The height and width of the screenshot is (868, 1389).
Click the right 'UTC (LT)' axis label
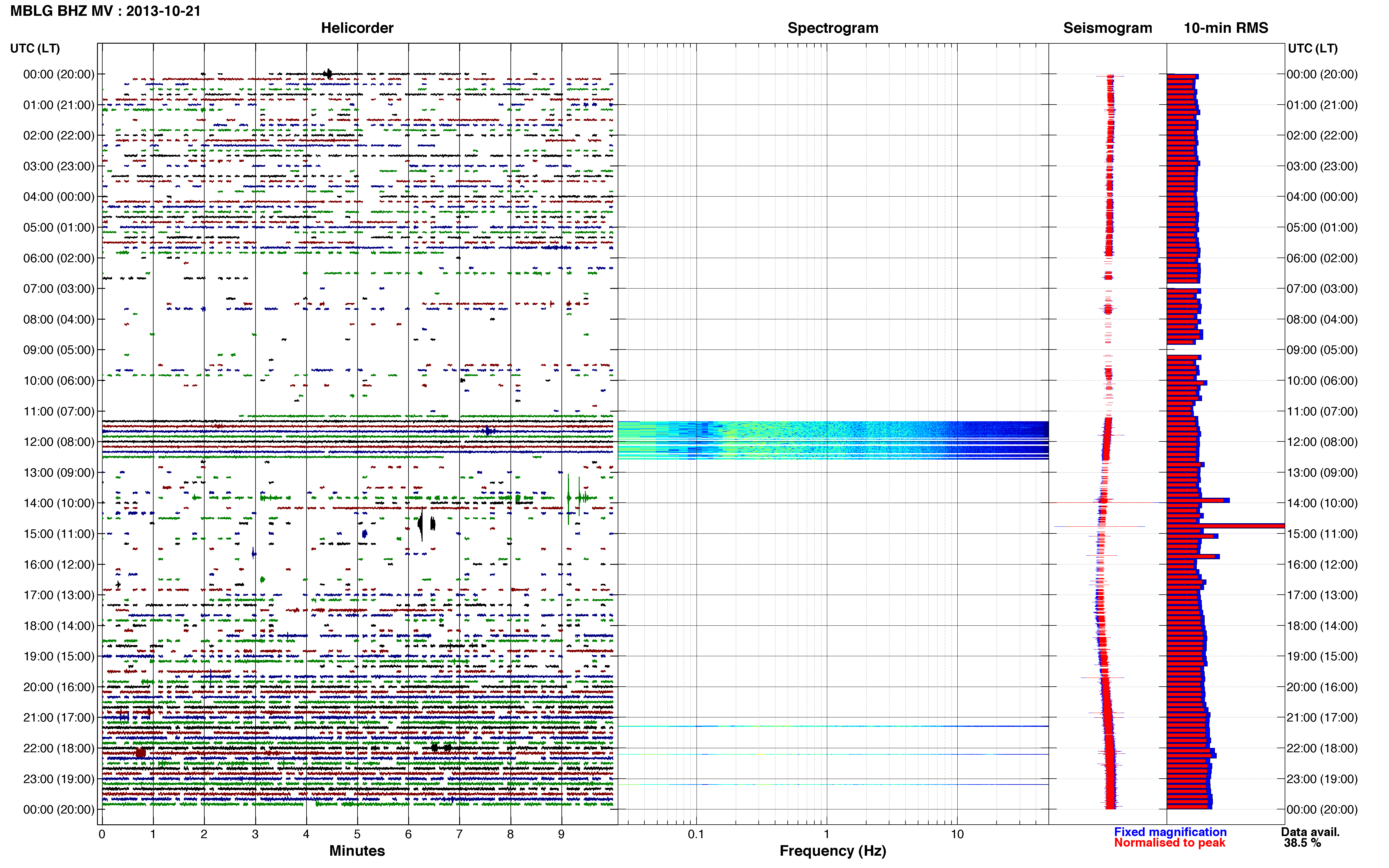tap(1312, 48)
